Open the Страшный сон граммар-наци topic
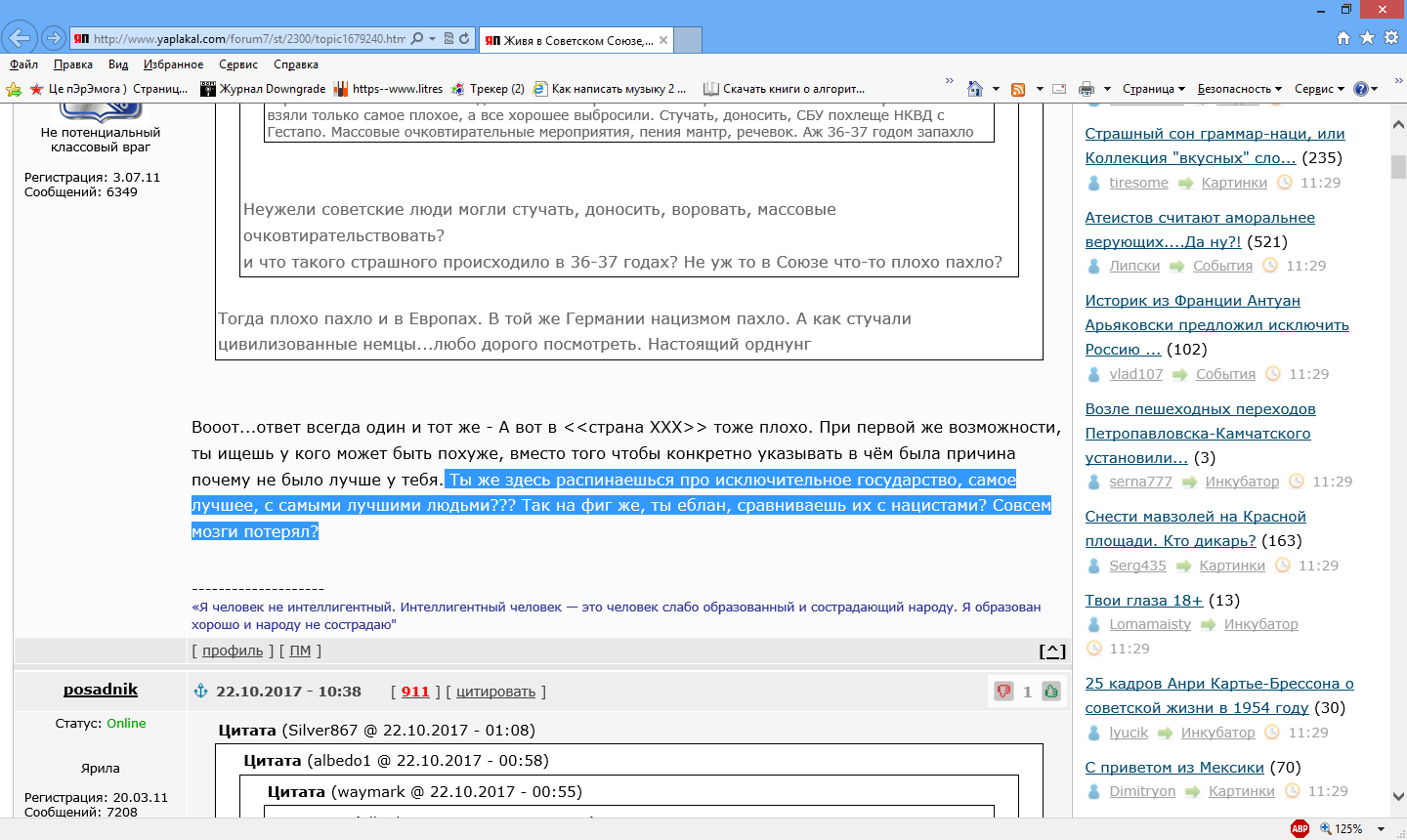The width and height of the screenshot is (1407, 840). (1215, 146)
